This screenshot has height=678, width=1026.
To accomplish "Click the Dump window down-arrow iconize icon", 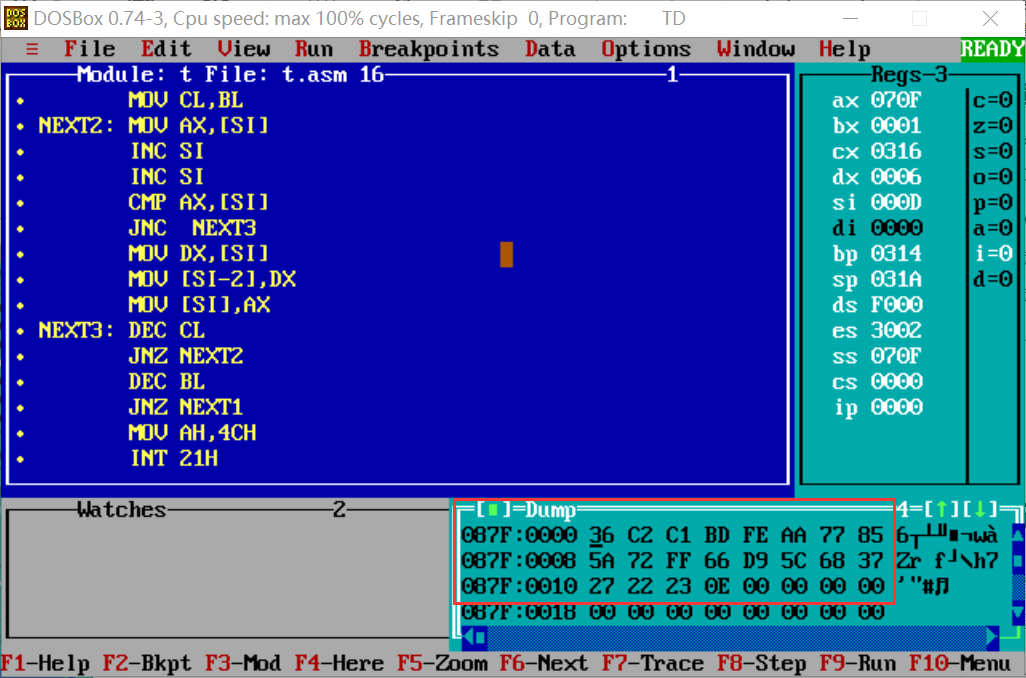I will click(x=980, y=509).
